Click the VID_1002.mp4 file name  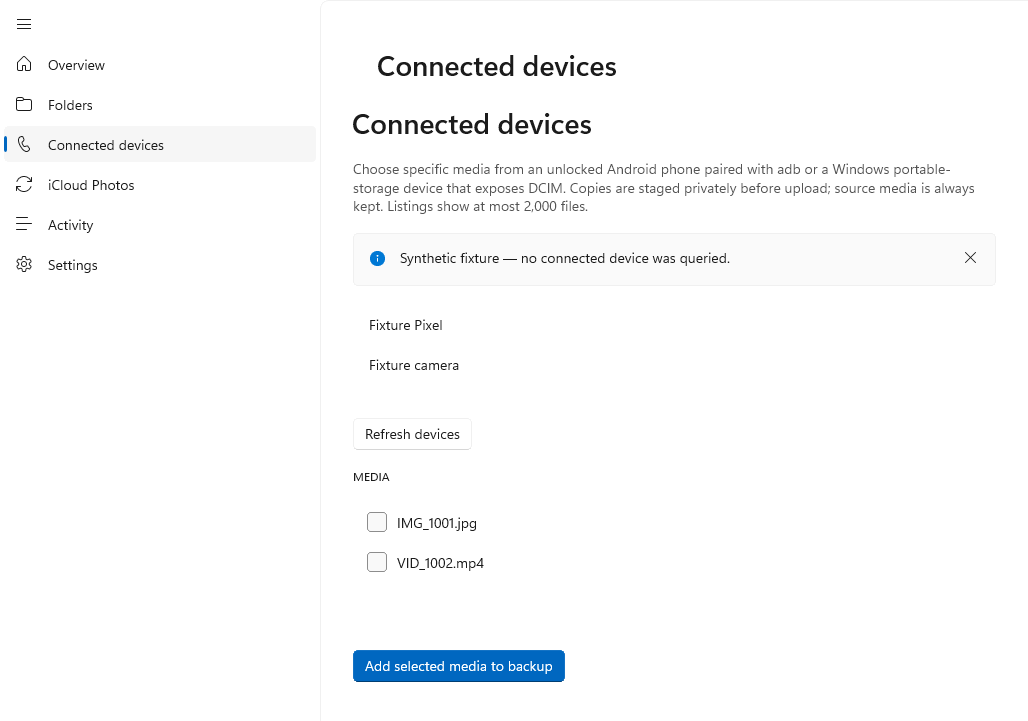[x=440, y=563]
